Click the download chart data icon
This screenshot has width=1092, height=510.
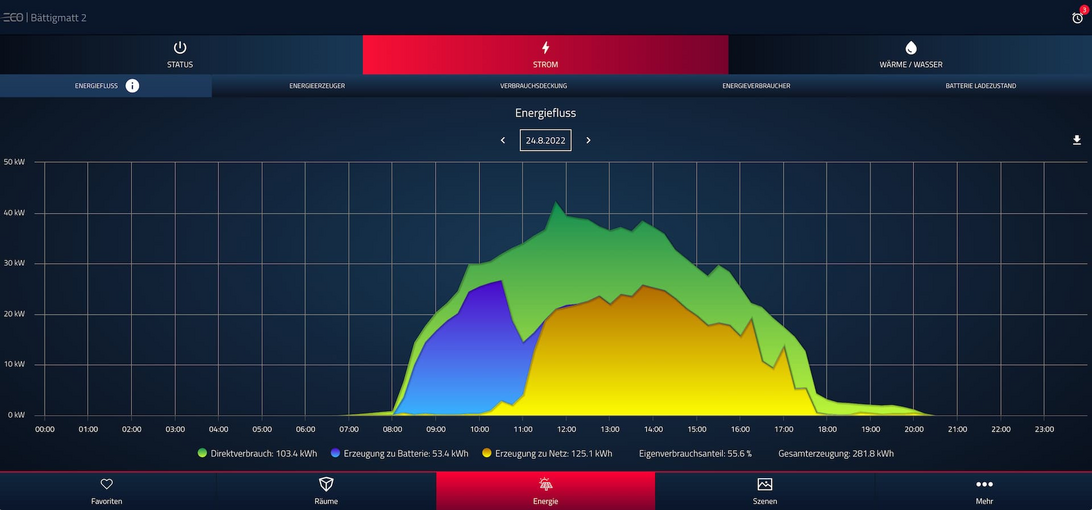tap(1077, 141)
